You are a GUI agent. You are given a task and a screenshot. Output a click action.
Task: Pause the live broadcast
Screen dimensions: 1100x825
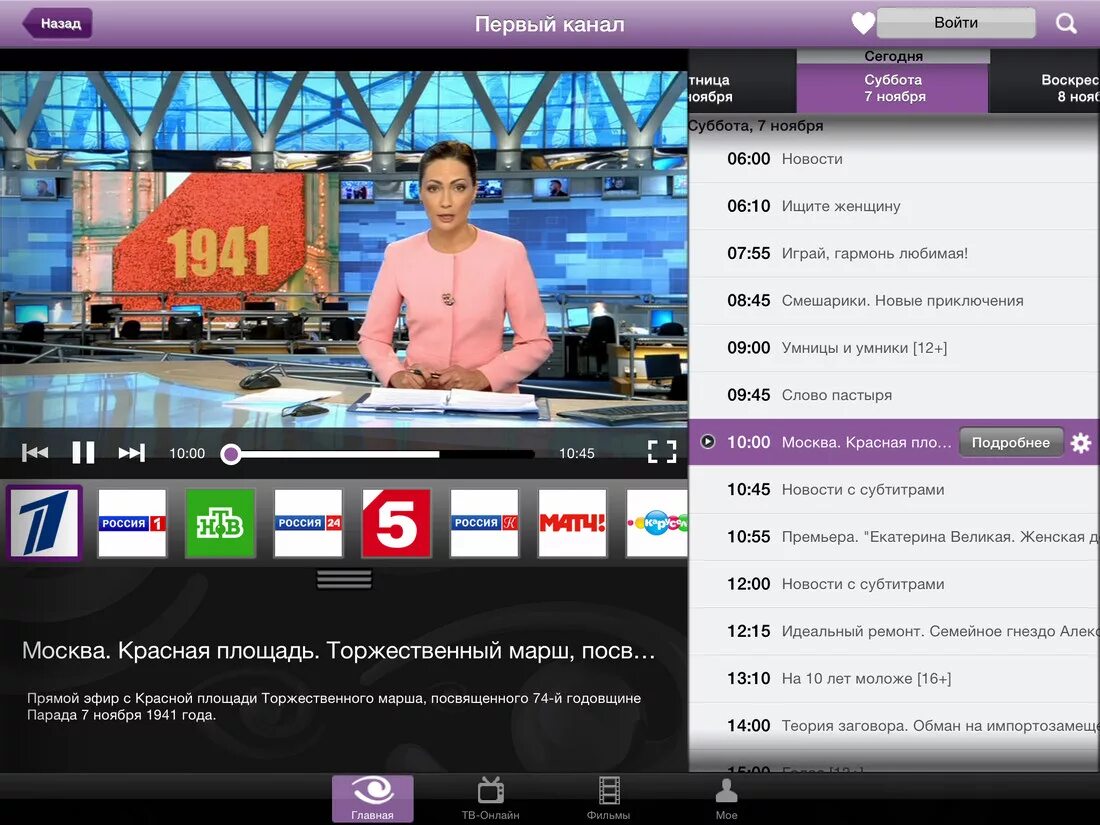pos(83,453)
